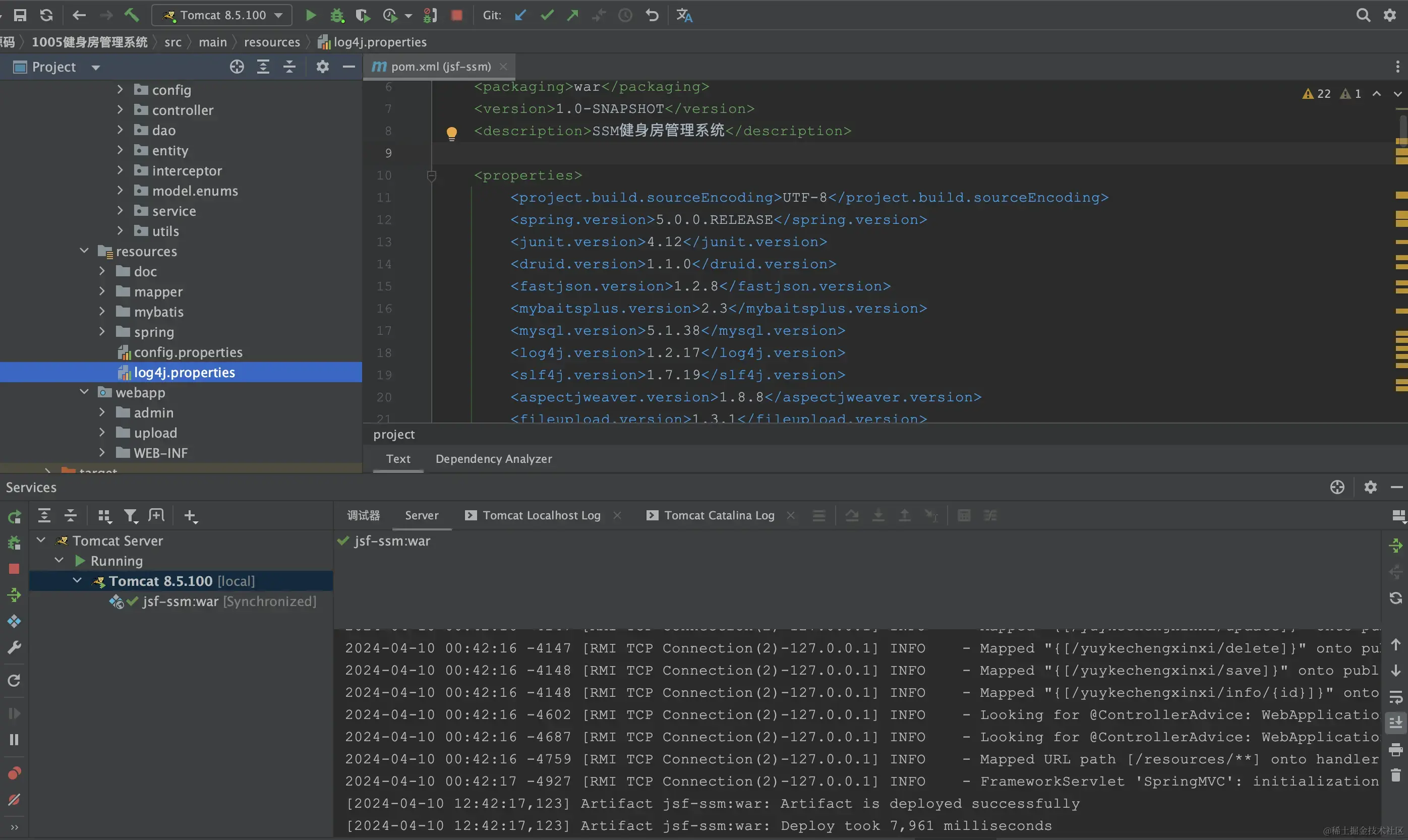Run Tomcat with the green play button

click(310, 15)
